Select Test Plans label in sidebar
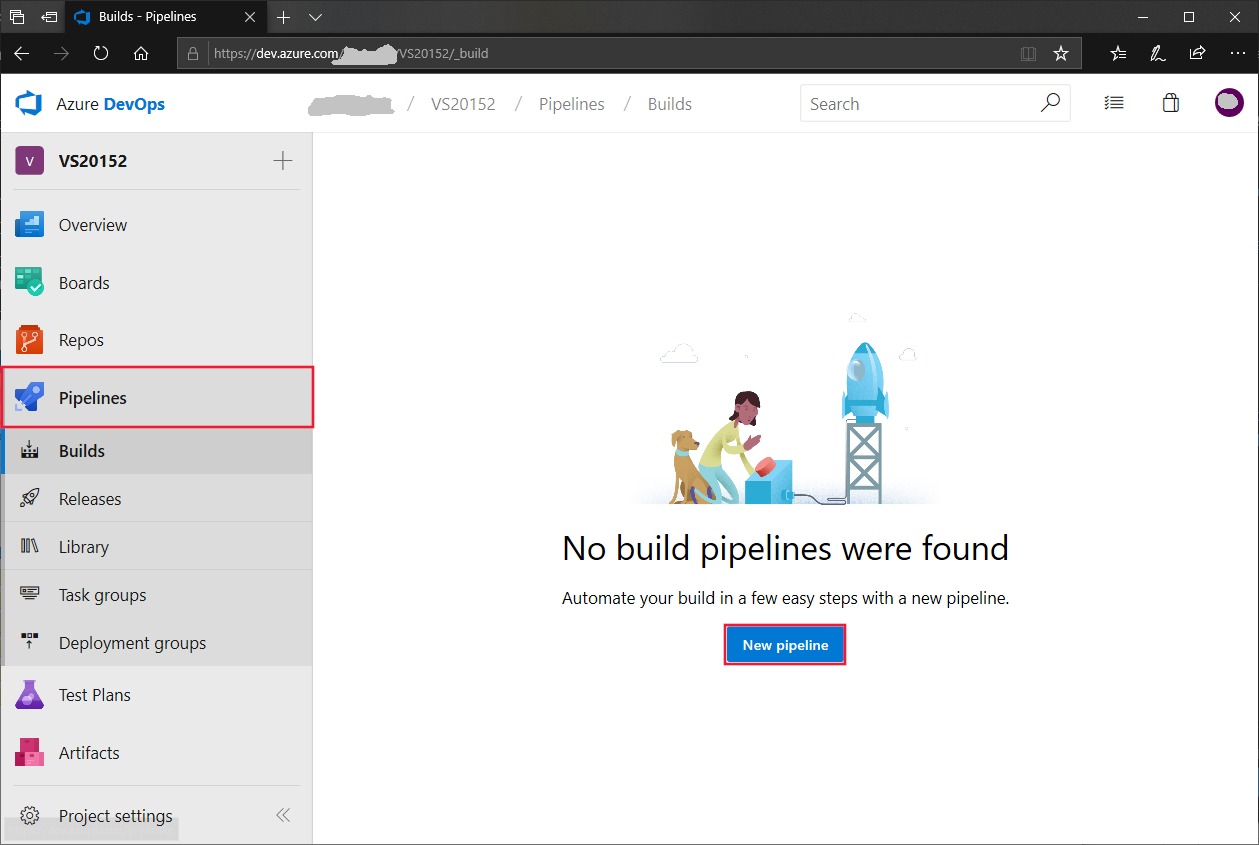1259x845 pixels. (x=95, y=695)
